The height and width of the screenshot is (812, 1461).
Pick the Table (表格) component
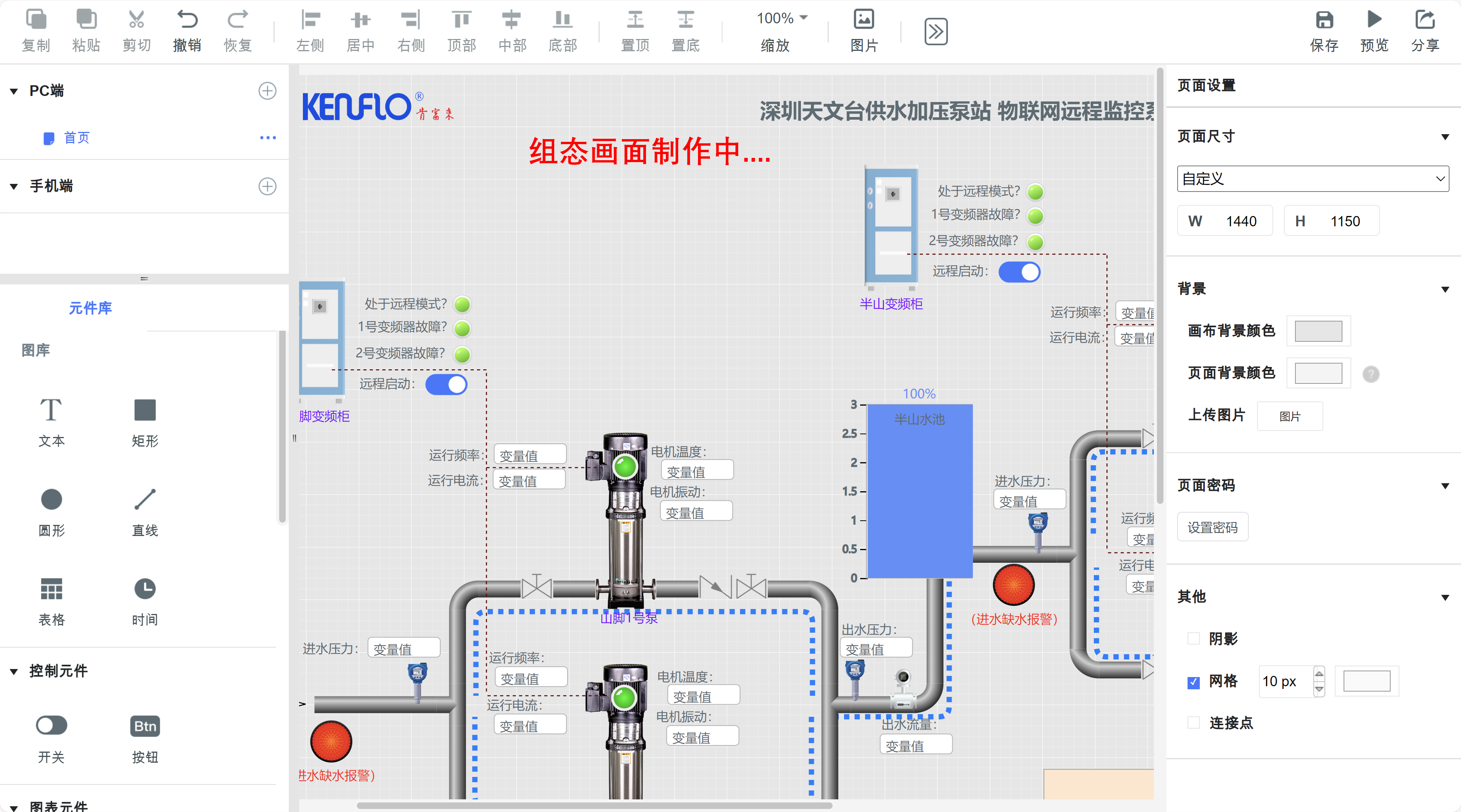[51, 589]
